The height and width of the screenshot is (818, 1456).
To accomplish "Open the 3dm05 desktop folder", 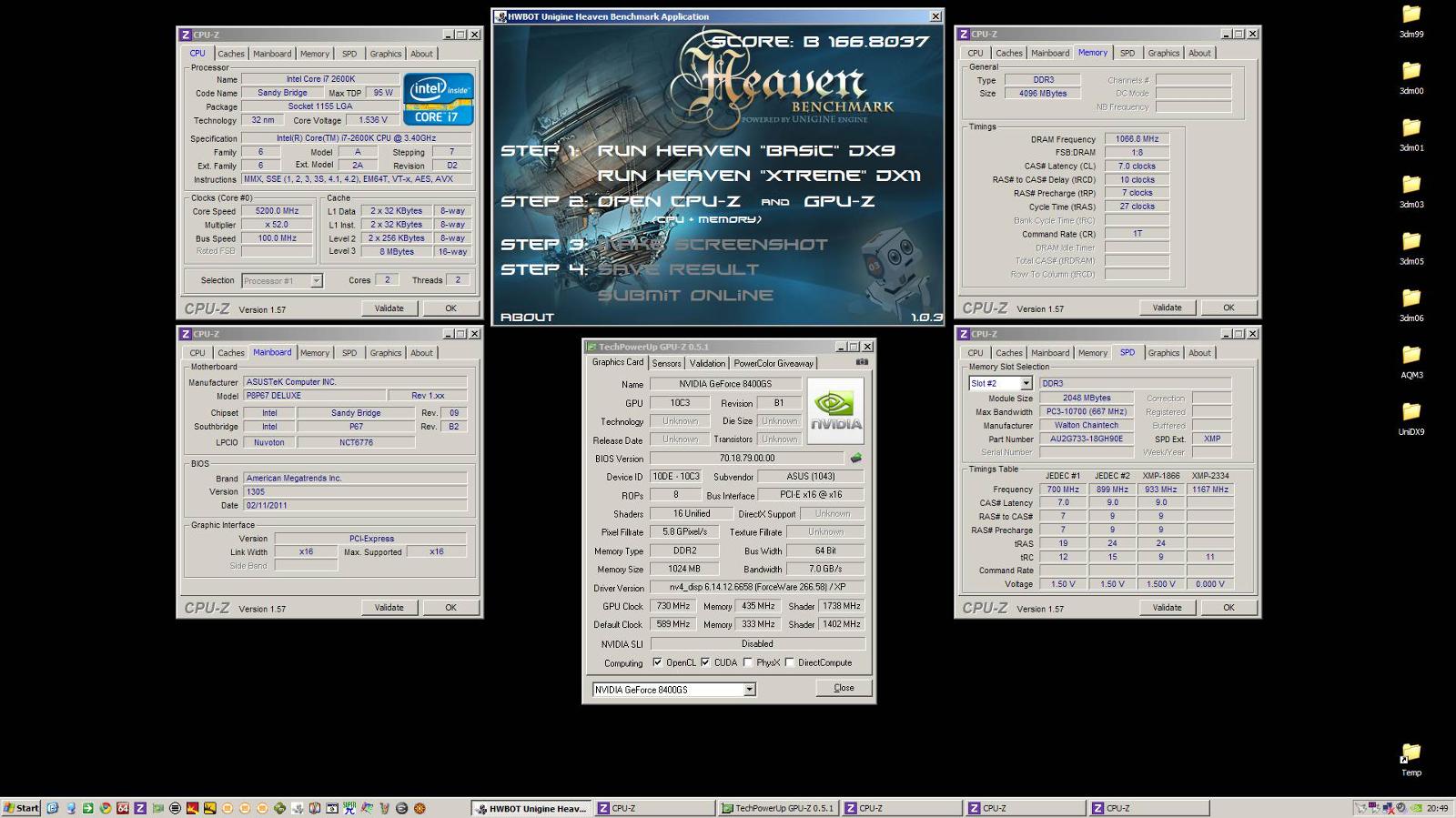I will point(1411,247).
